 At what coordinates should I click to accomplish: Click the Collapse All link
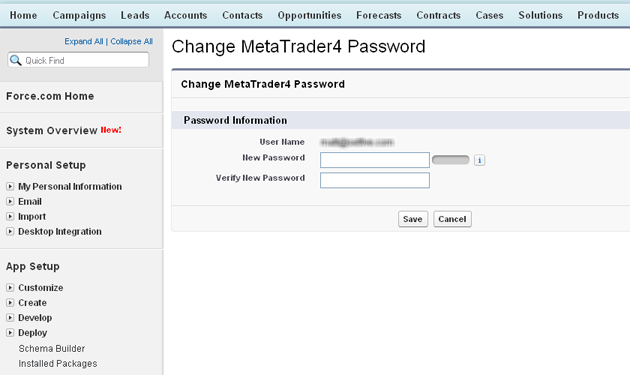point(131,41)
